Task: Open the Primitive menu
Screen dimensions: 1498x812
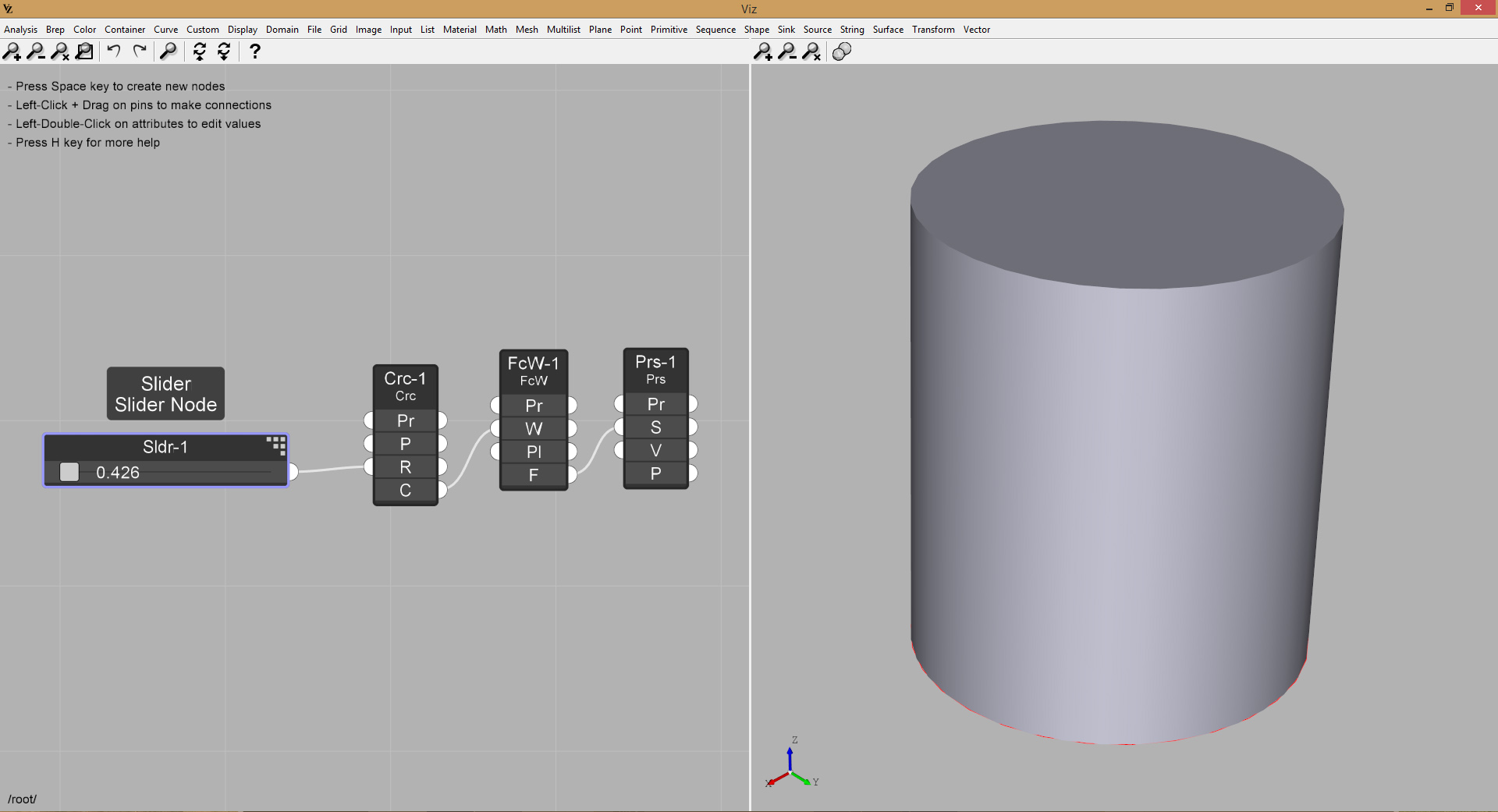Action: click(x=669, y=30)
